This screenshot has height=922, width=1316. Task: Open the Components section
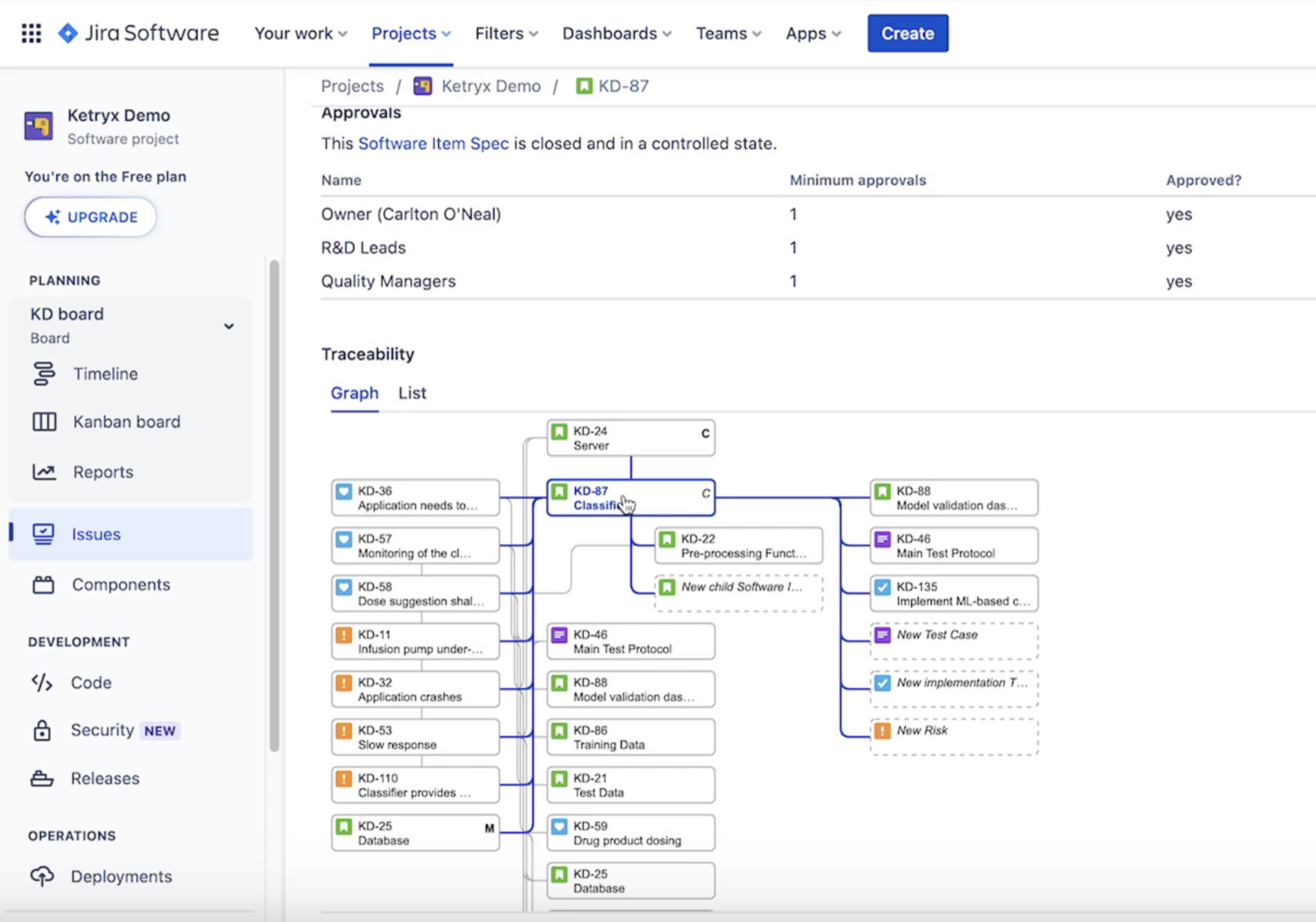pyautogui.click(x=44, y=584)
